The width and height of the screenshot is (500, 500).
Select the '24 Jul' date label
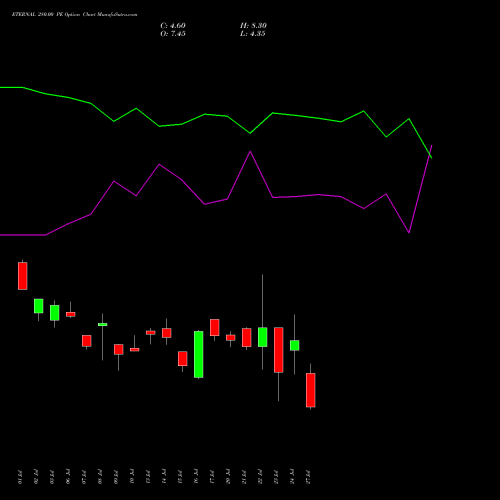[x=292, y=477]
